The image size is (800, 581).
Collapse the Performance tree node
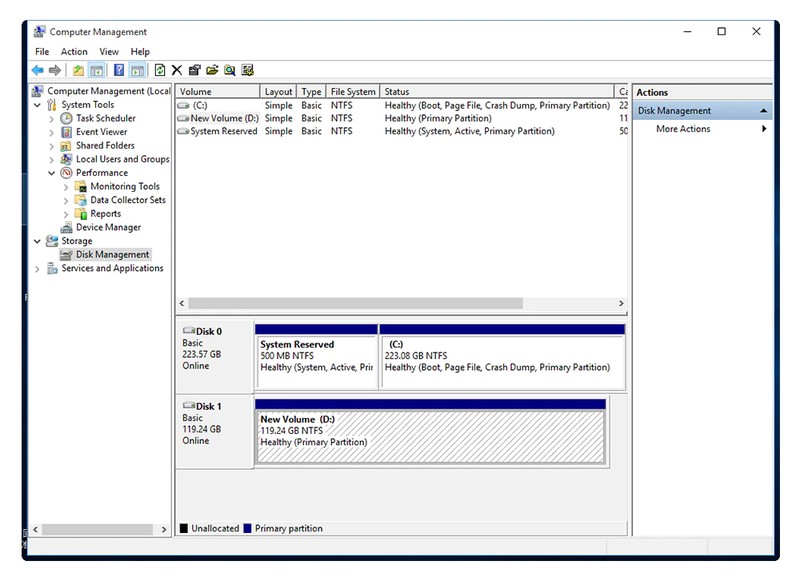(52, 173)
